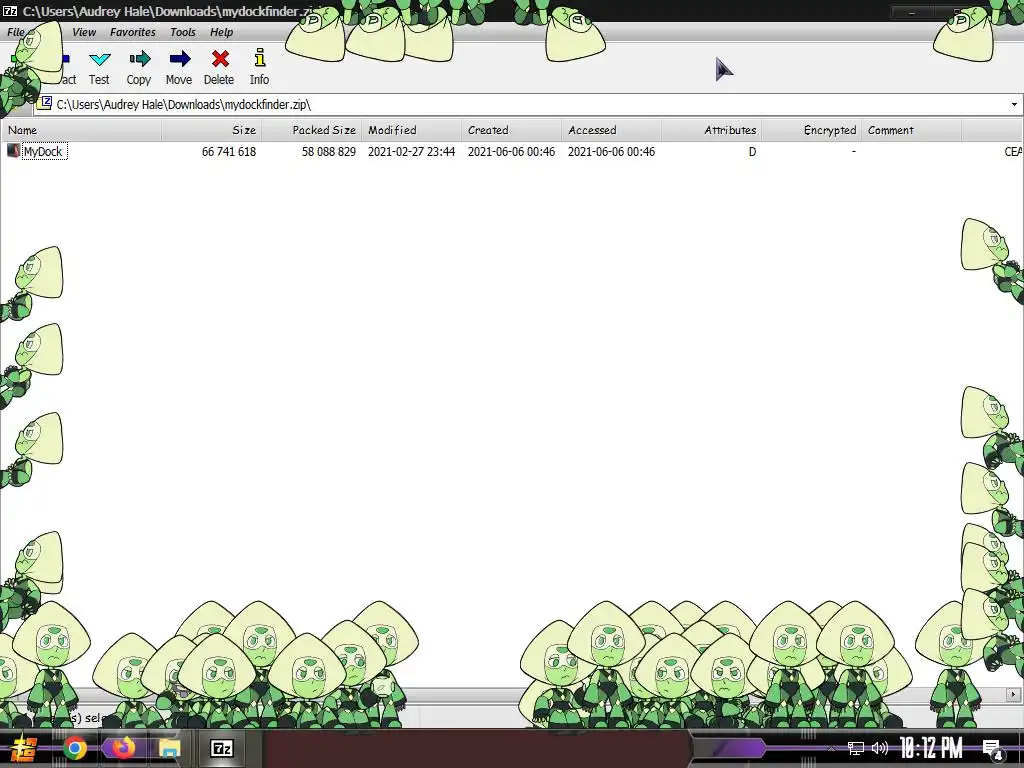Click the attribute value D

[x=752, y=152]
